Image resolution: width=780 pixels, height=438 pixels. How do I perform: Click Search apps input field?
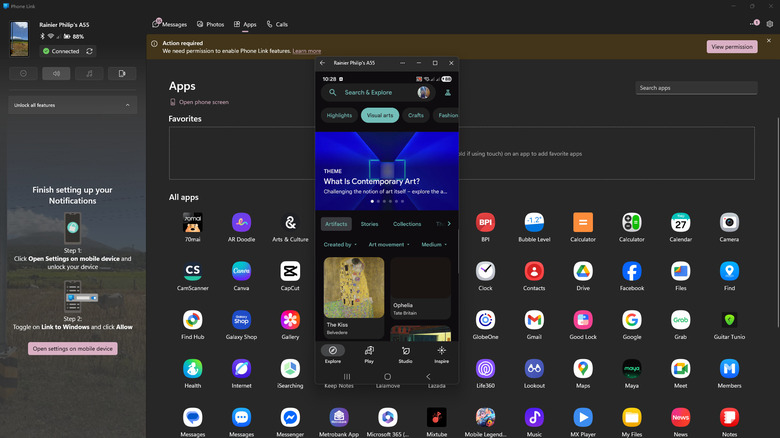point(696,88)
